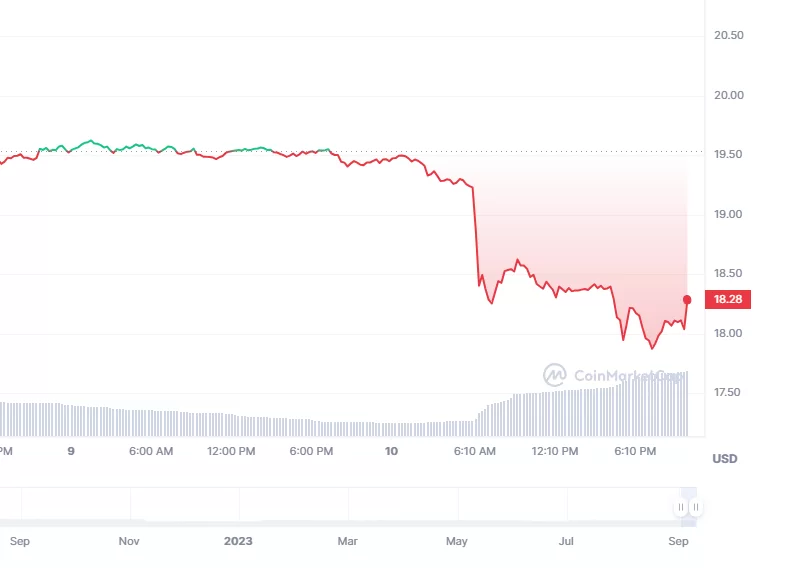Viewport: 809px width, 568px height.
Task: Click the Nov marker on navigator timeline
Action: (x=129, y=541)
